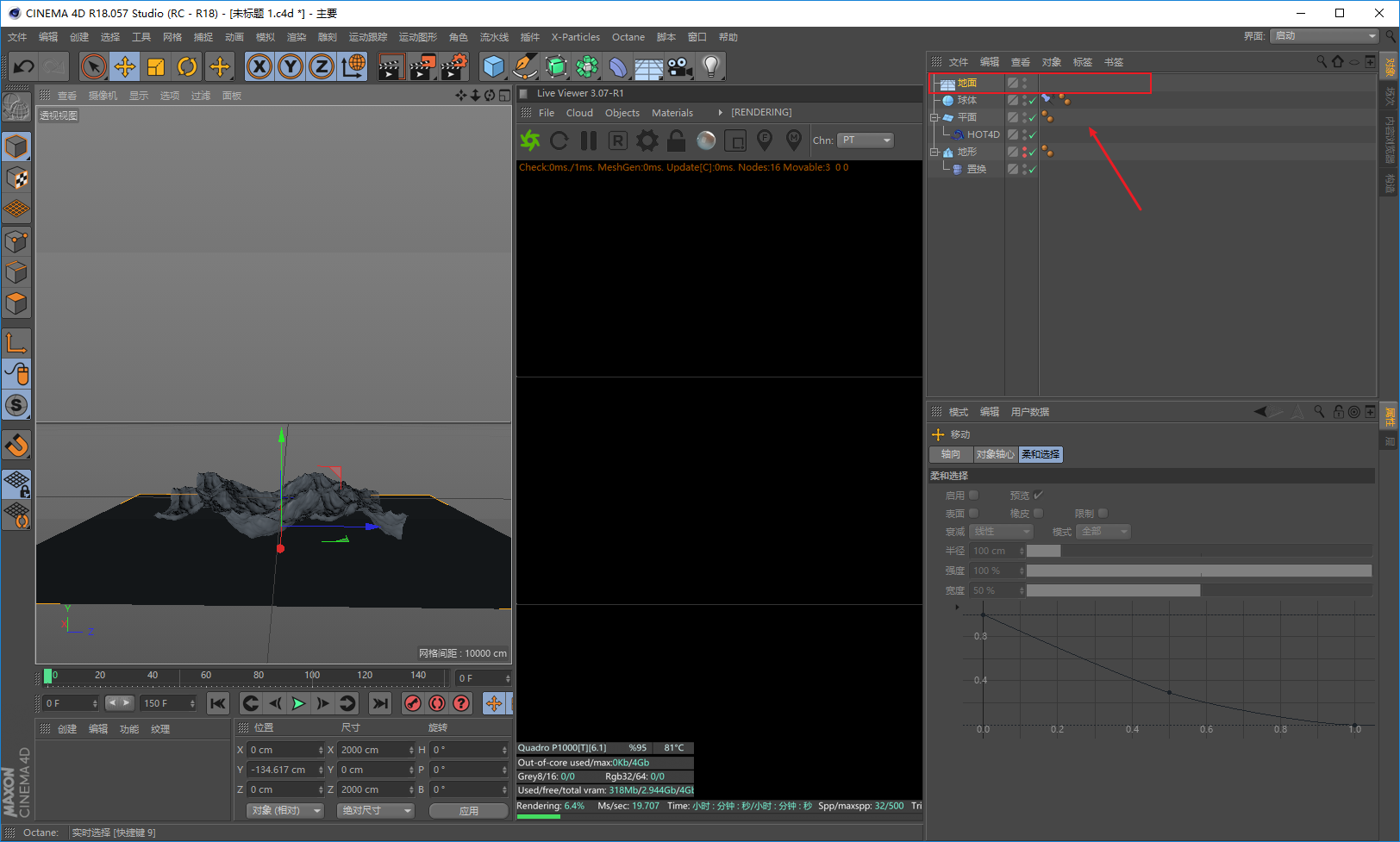Open the 界面 layout dropdown
Image resolution: width=1400 pixels, height=842 pixels.
click(x=1325, y=36)
